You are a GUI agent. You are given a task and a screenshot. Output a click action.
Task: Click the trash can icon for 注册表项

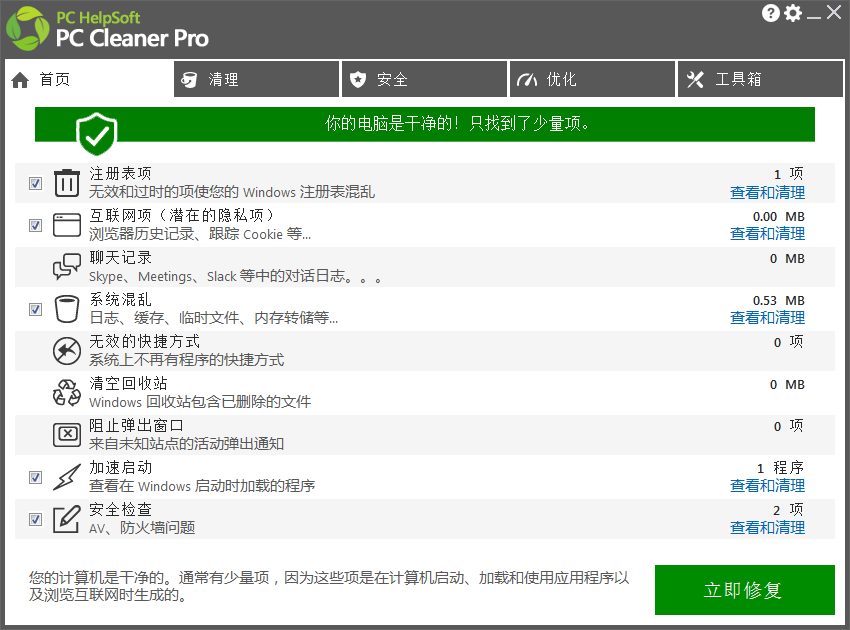pos(67,183)
